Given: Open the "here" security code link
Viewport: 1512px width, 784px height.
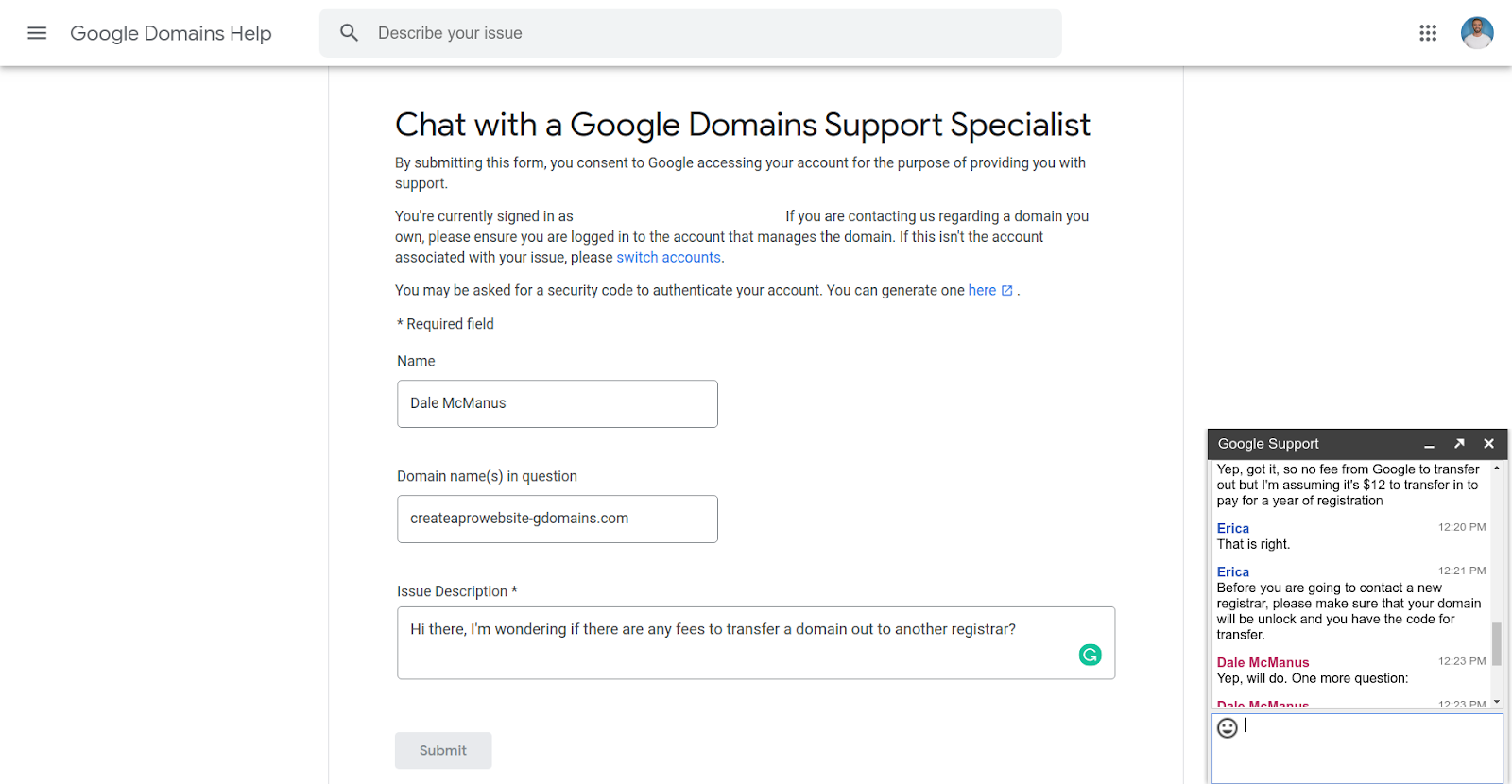Looking at the screenshot, I should coord(982,291).
